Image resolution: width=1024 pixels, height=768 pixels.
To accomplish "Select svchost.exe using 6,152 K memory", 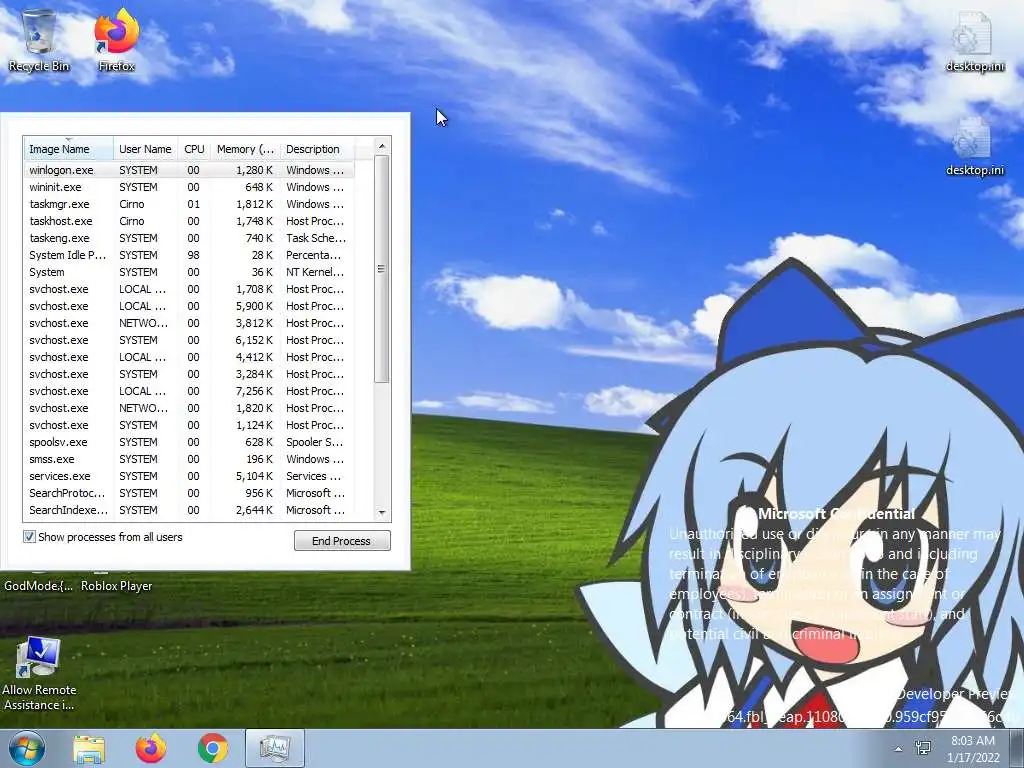I will click(189, 340).
